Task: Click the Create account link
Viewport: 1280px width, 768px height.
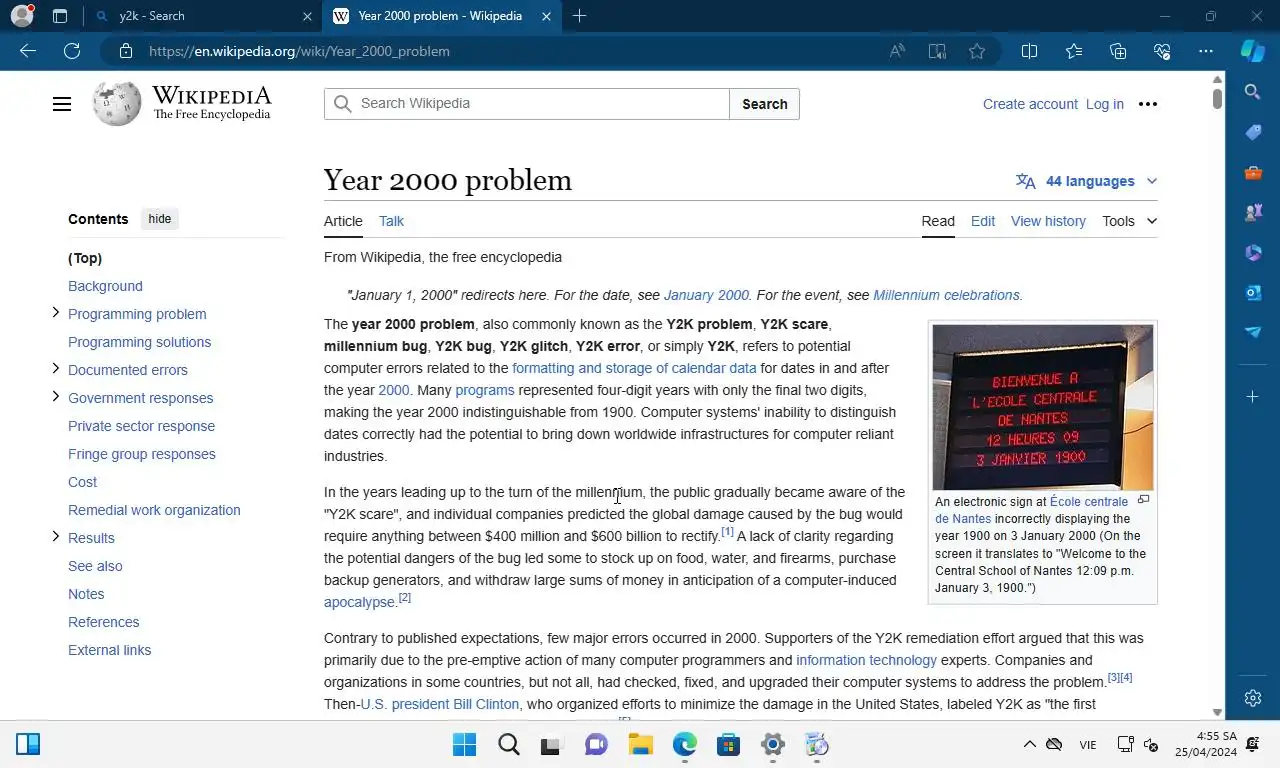Action: (x=1030, y=104)
